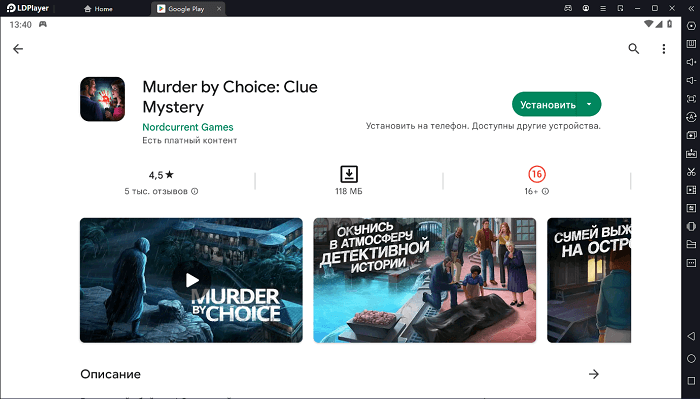Click the download size icon

click(x=349, y=174)
